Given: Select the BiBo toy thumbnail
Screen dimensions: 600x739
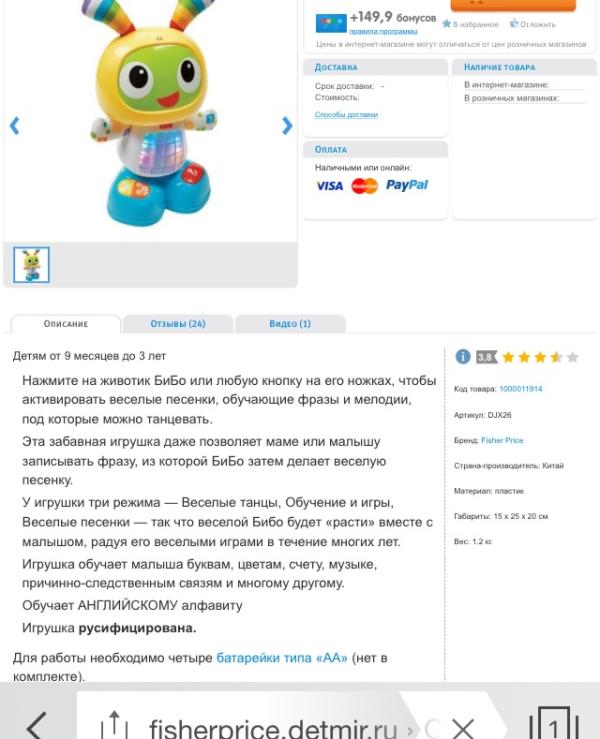Looking at the screenshot, I should [32, 265].
